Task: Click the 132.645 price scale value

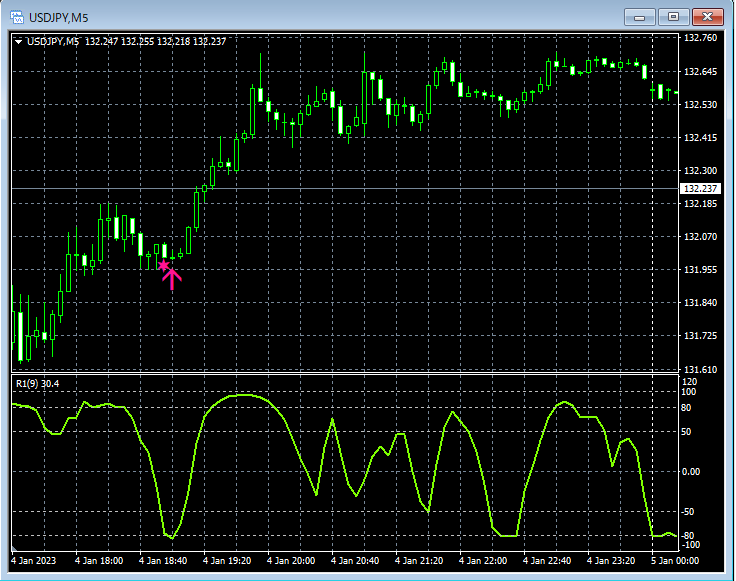Action: (x=700, y=72)
